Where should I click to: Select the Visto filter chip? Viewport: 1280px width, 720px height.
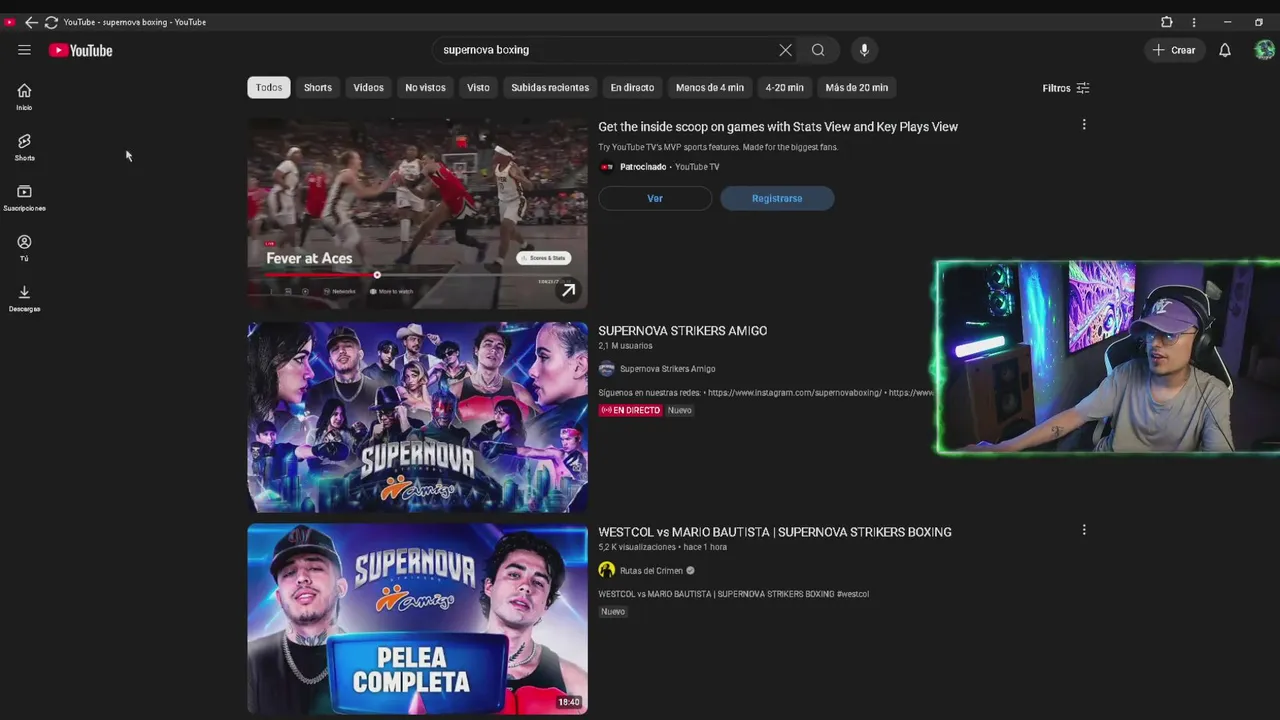[478, 88]
